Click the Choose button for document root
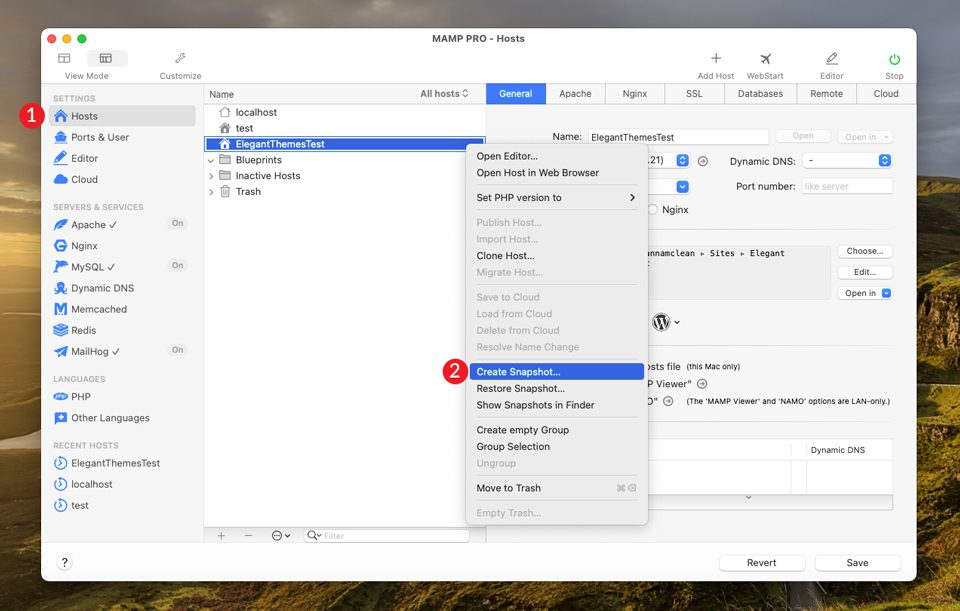 [863, 251]
